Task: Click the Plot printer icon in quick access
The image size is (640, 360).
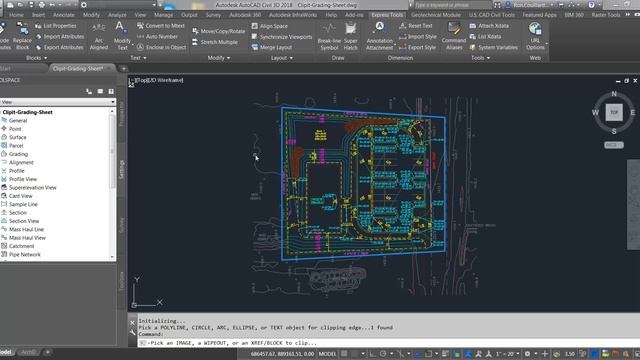Action: click(42, 5)
